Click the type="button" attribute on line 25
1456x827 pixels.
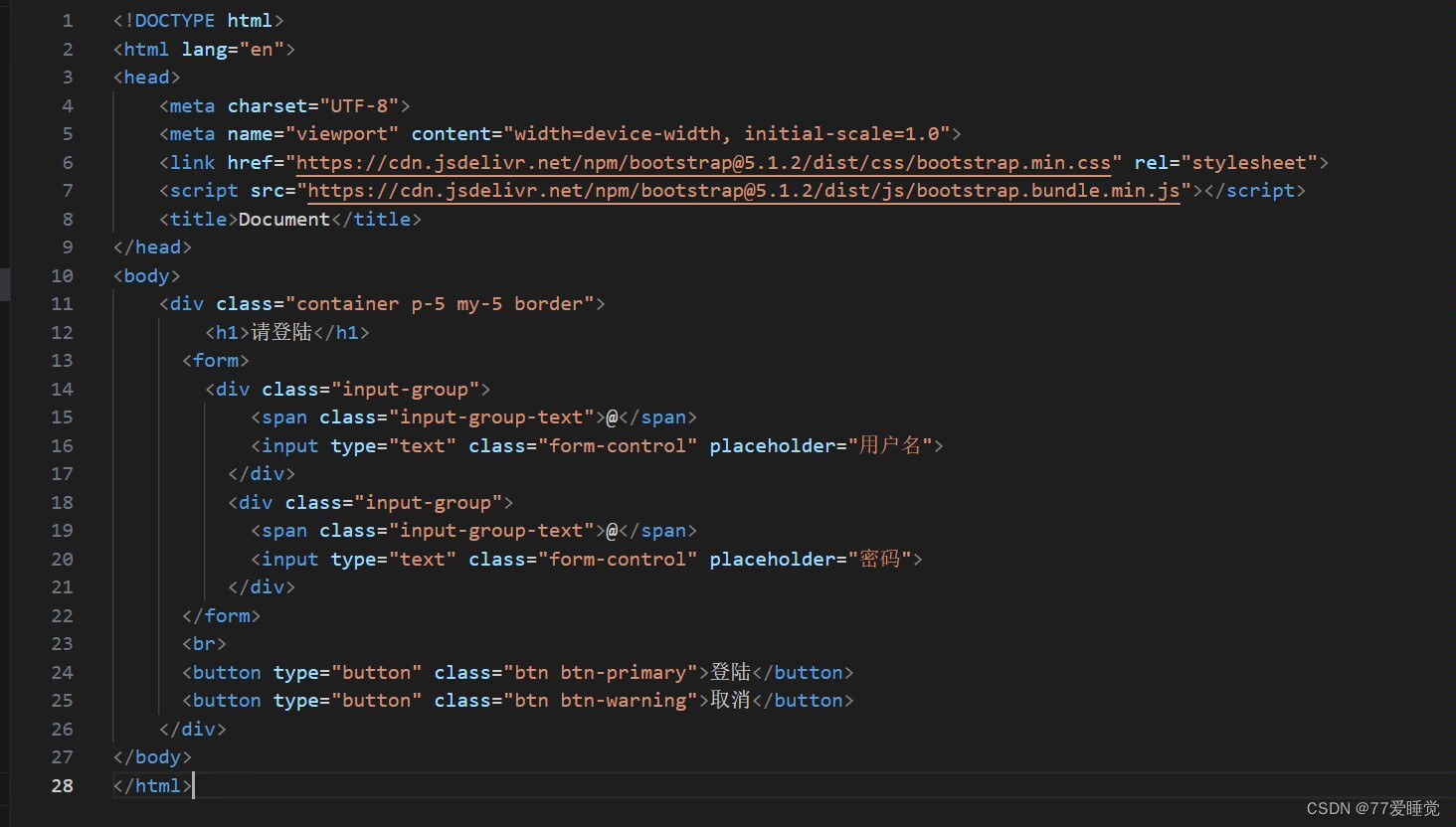(x=347, y=700)
